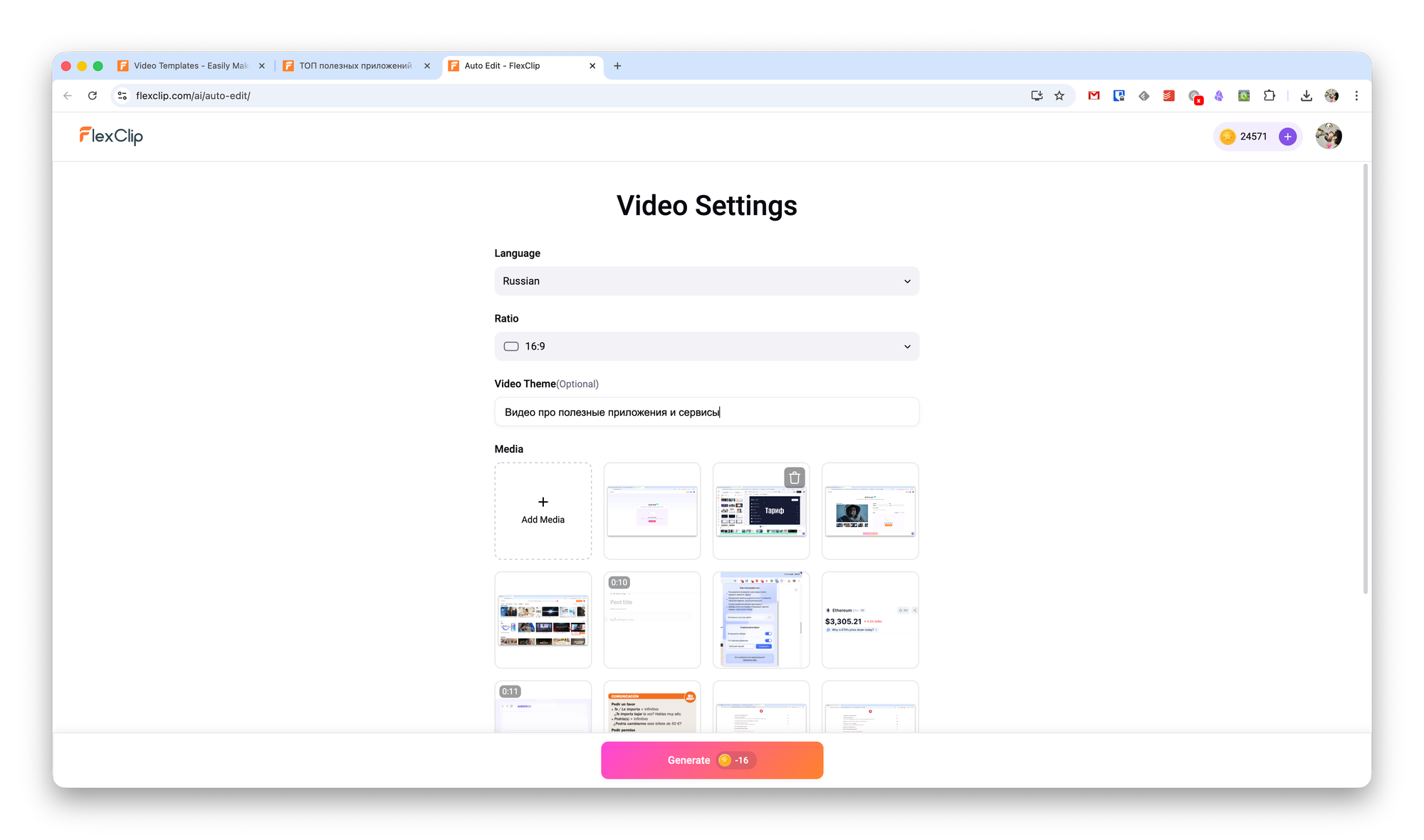This screenshot has width=1424, height=840.
Task: Click the Add Media tile
Action: (x=543, y=510)
